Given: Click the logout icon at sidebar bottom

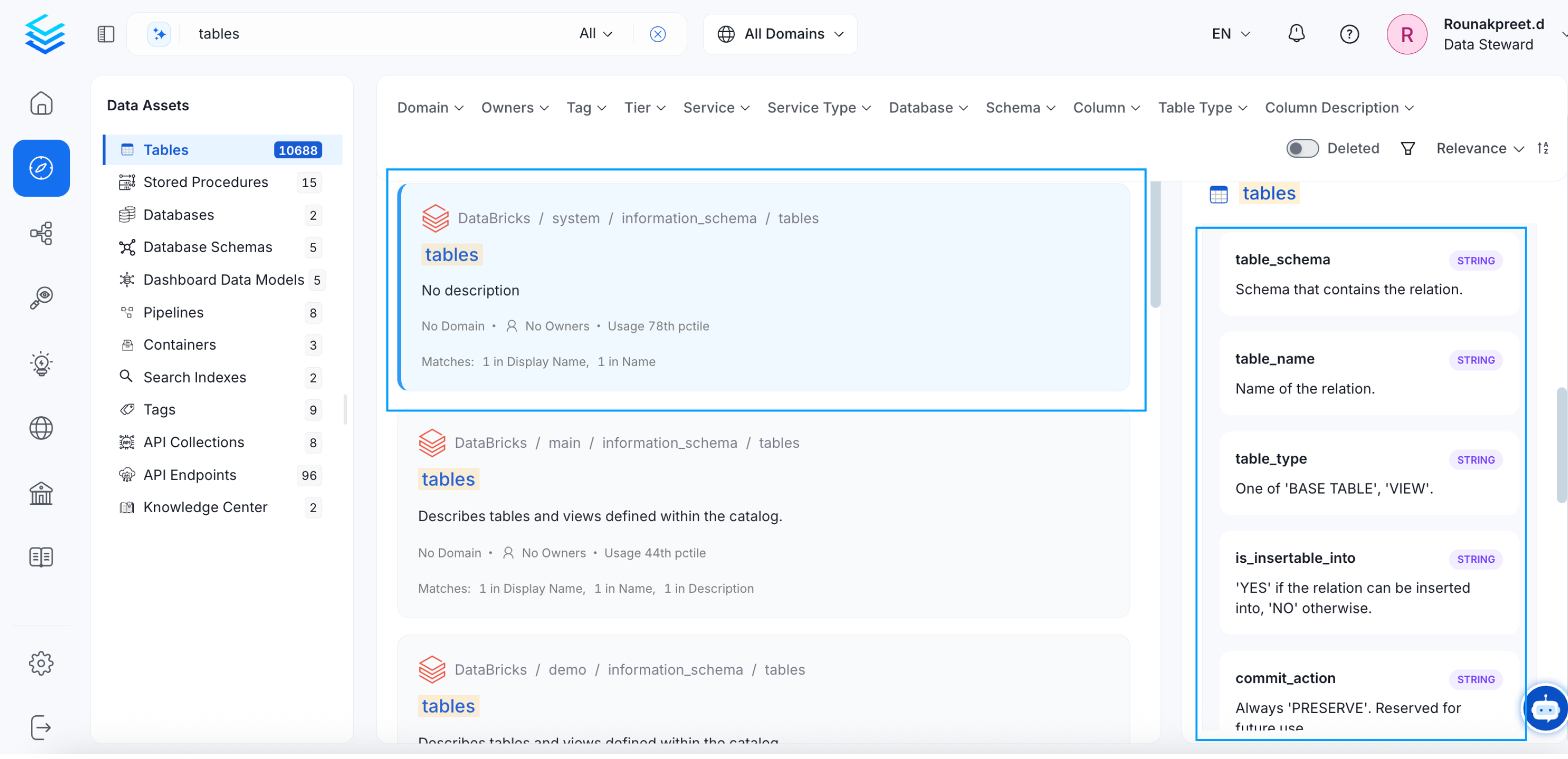Looking at the screenshot, I should (42, 728).
